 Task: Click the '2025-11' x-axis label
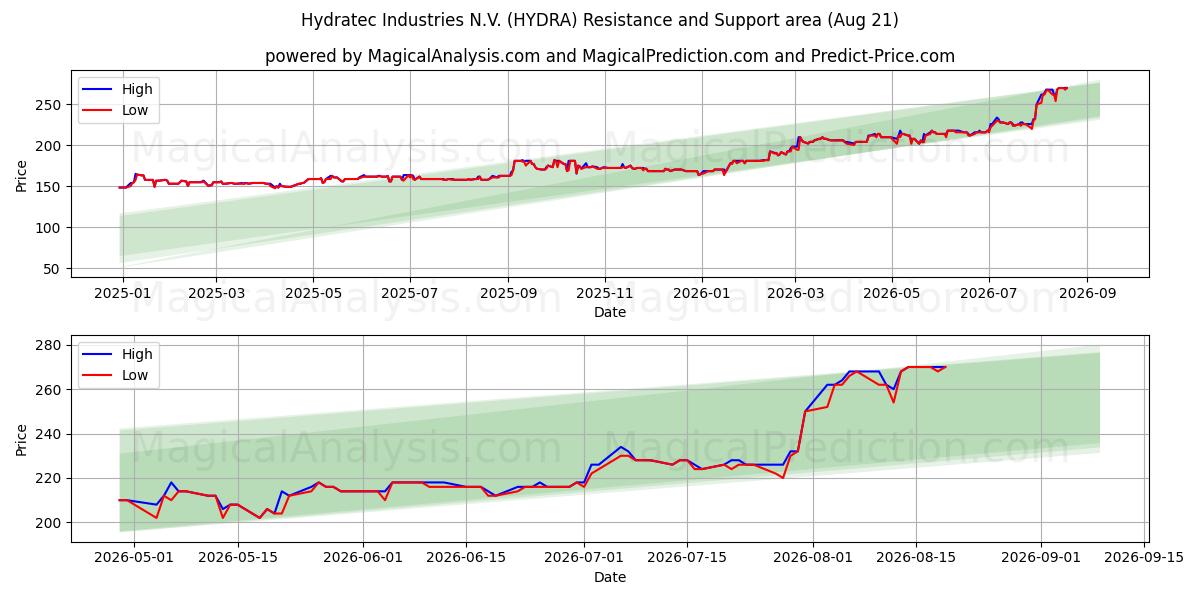604,293
